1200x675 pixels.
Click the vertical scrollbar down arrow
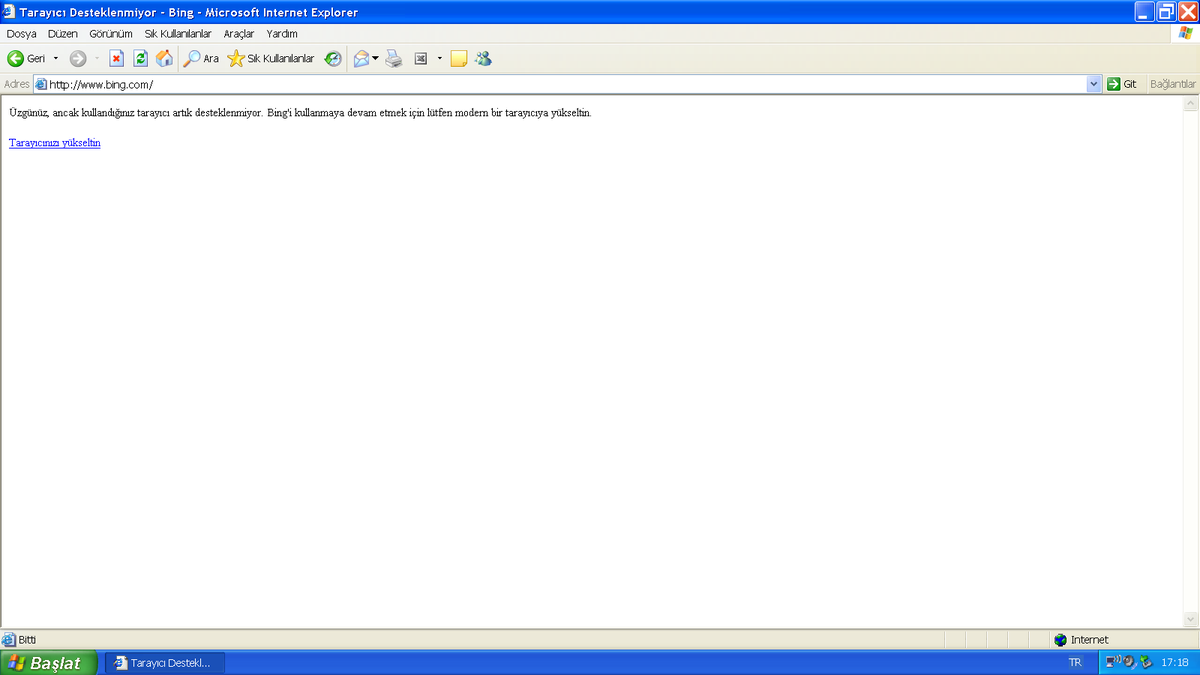tap(1191, 620)
